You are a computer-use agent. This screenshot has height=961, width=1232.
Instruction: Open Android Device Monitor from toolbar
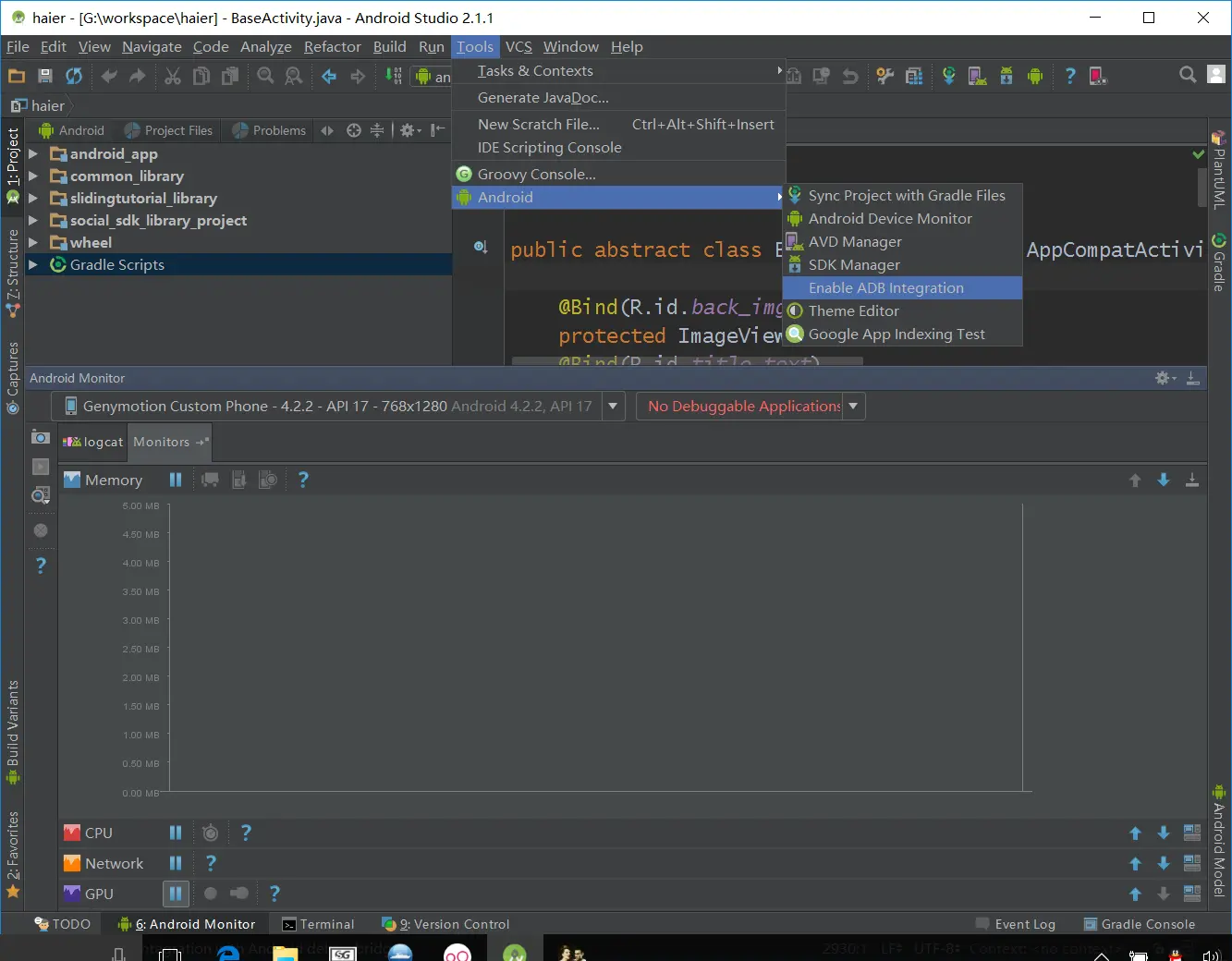pos(1035,77)
